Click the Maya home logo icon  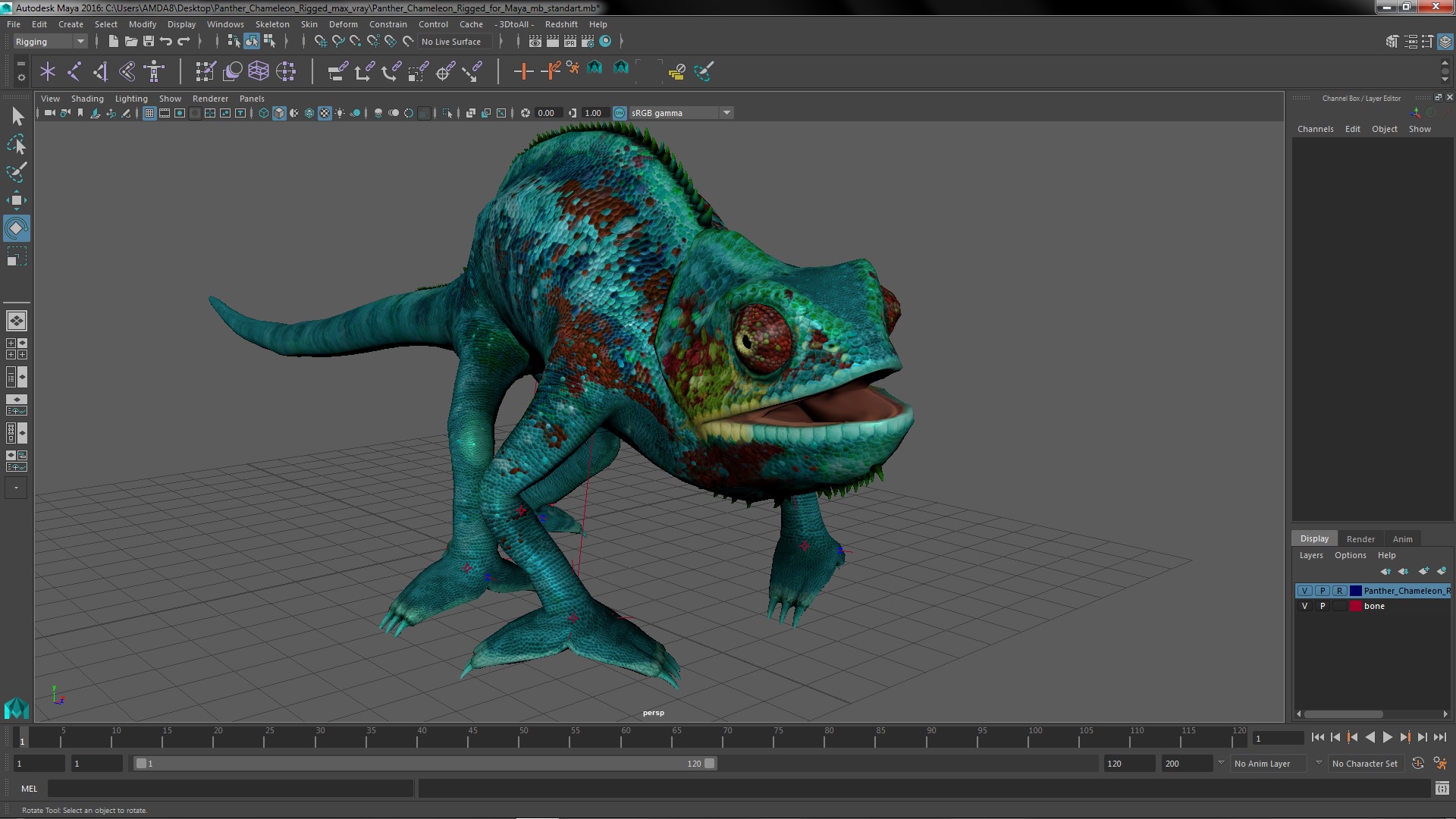pyautogui.click(x=17, y=708)
